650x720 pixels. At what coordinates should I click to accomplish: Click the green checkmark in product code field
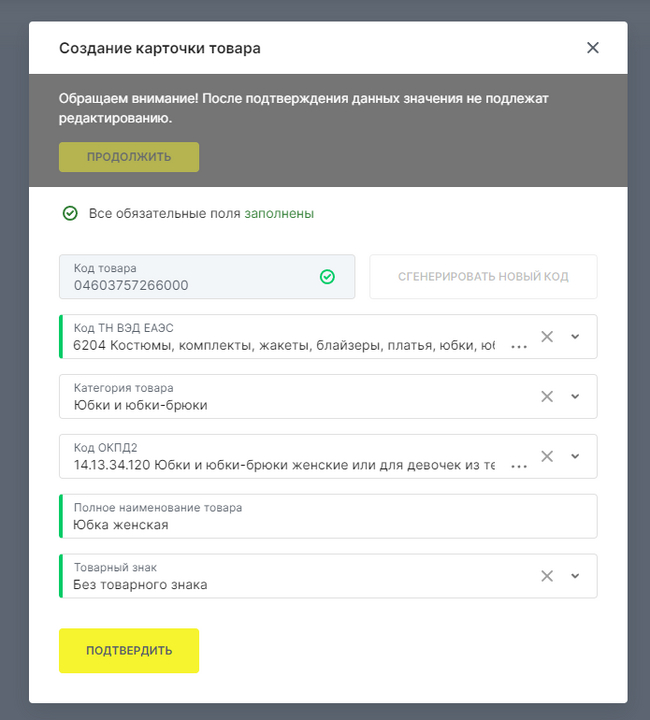tap(327, 276)
